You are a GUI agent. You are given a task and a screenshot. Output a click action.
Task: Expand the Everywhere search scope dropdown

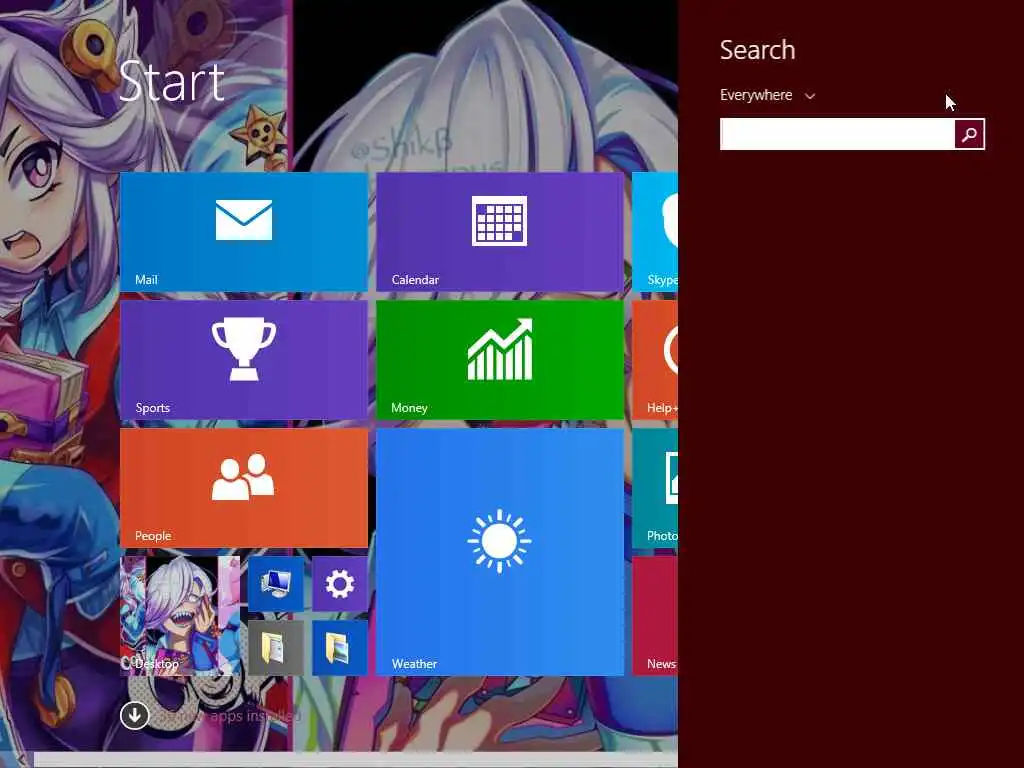[767, 95]
